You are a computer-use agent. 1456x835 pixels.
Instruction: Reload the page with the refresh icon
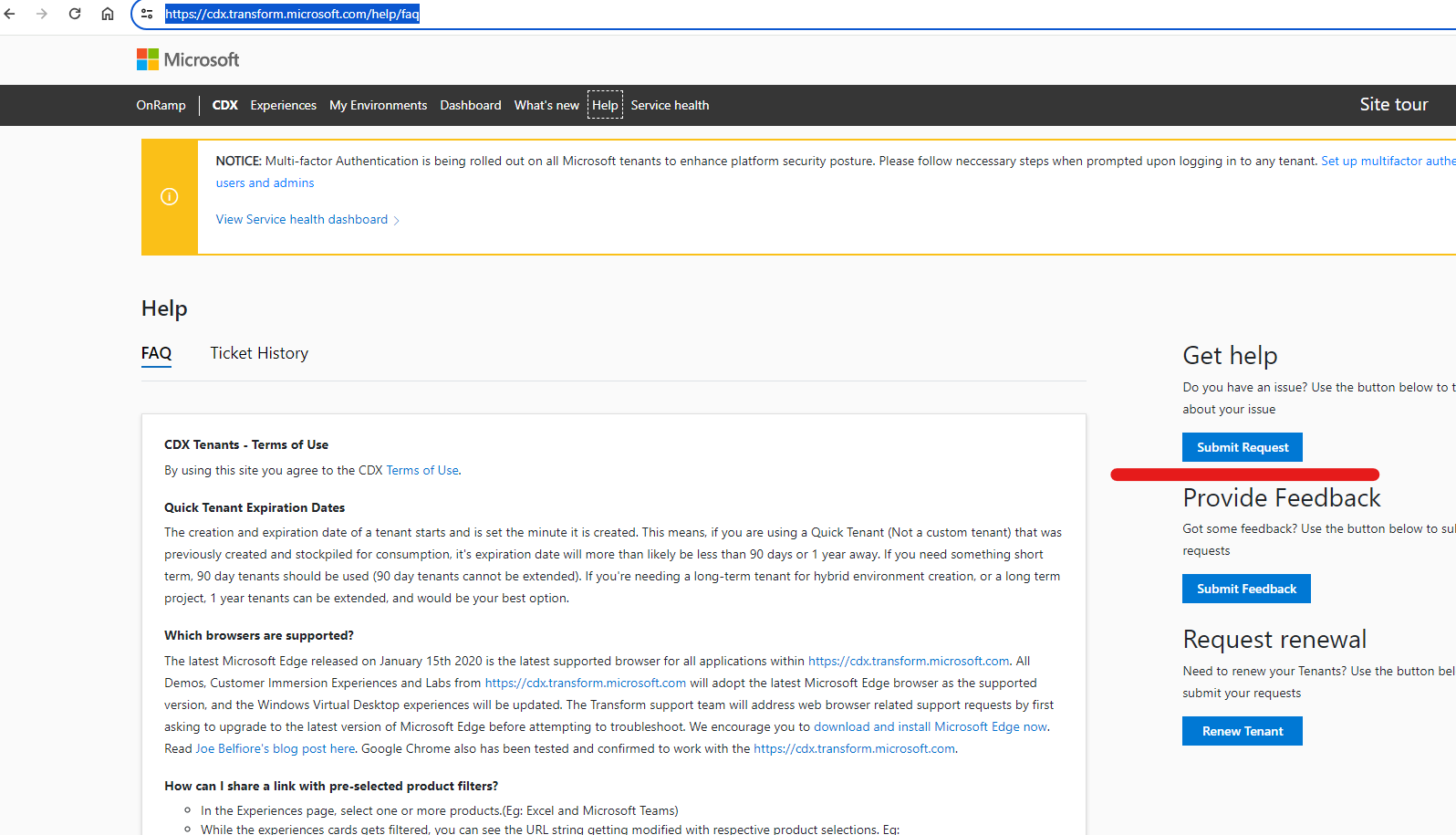[75, 14]
